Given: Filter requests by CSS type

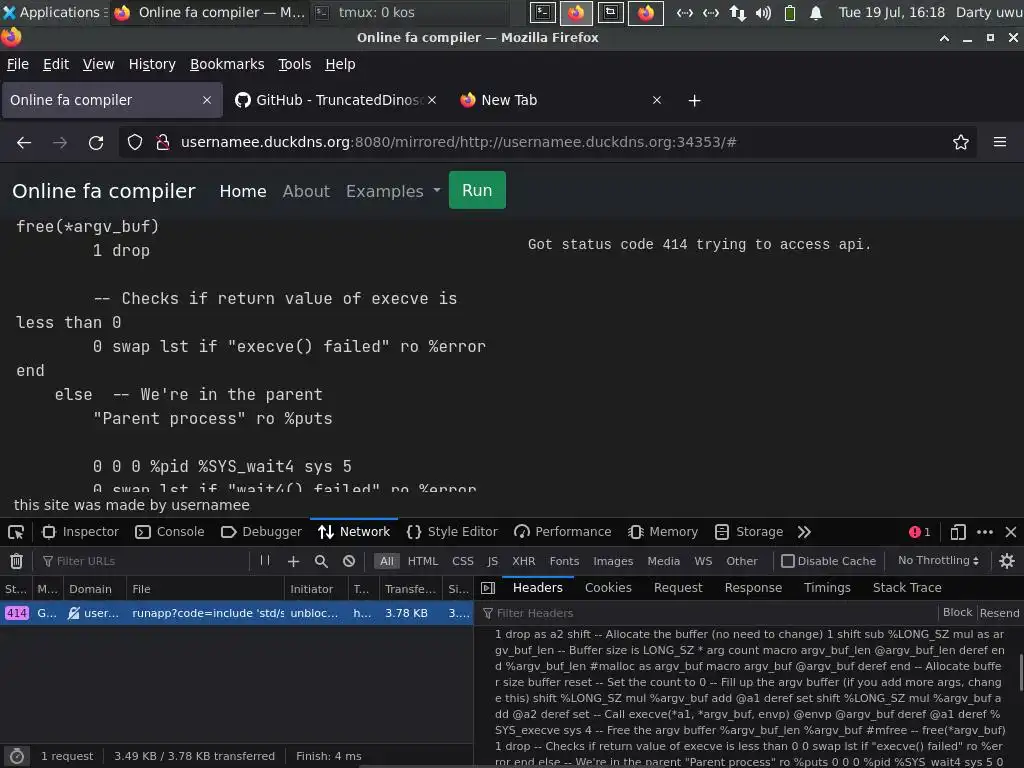Looking at the screenshot, I should click(x=462, y=561).
